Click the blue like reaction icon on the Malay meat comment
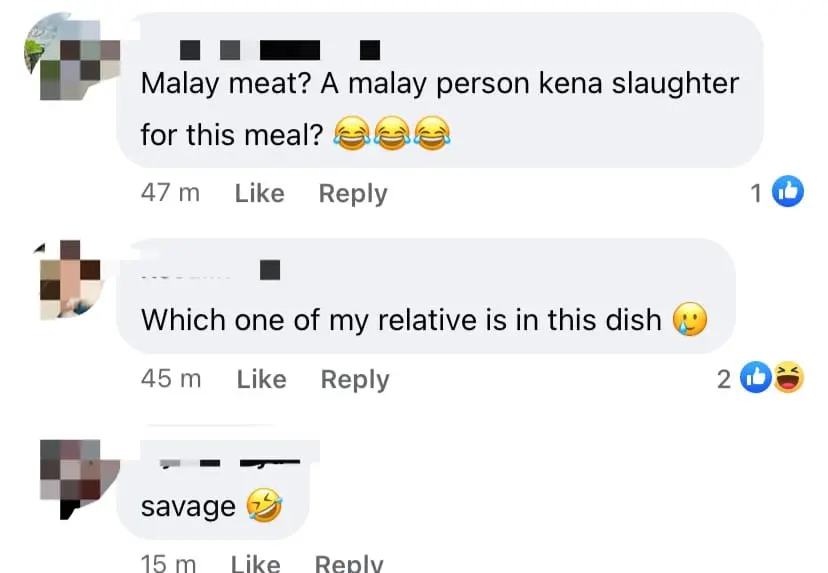828x573 pixels. pyautogui.click(x=789, y=192)
